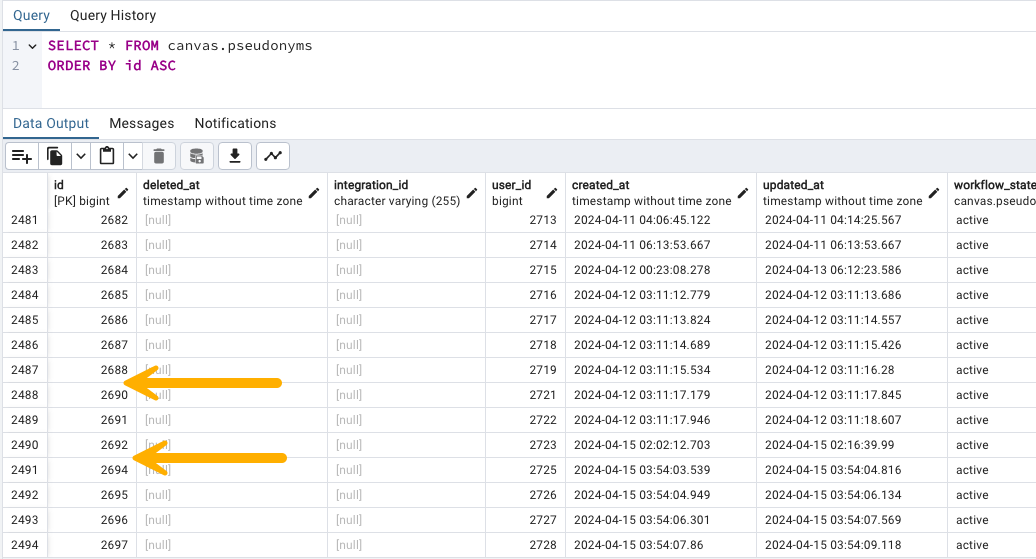Viewport: 1036px width, 559px height.
Task: Click the id cell 2690
Action: [x=92, y=395]
